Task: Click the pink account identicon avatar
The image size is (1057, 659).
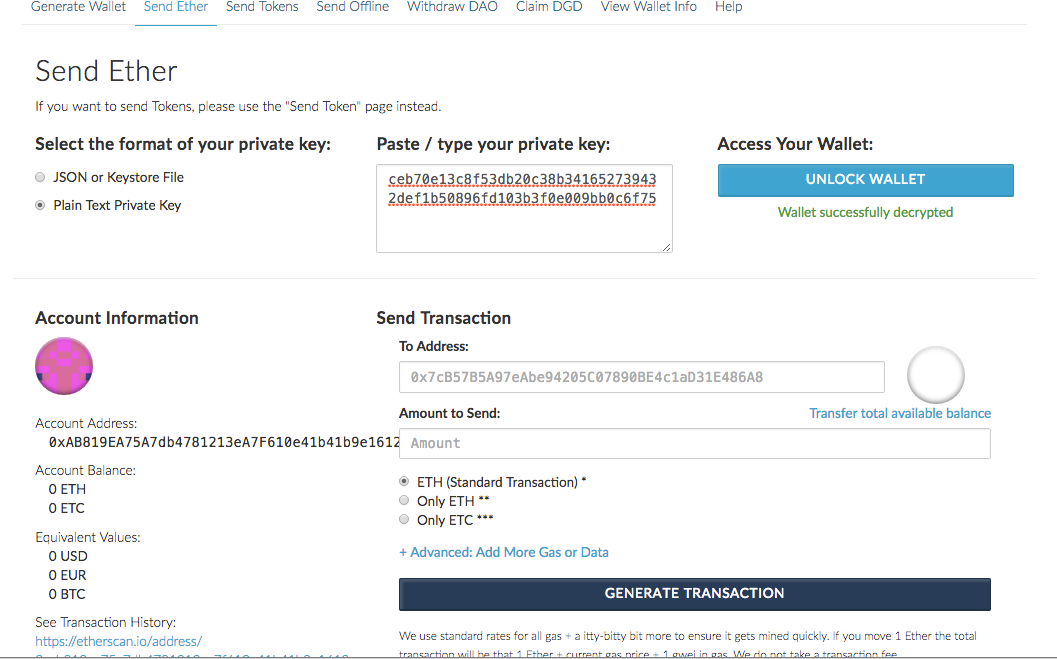Action: (x=64, y=366)
